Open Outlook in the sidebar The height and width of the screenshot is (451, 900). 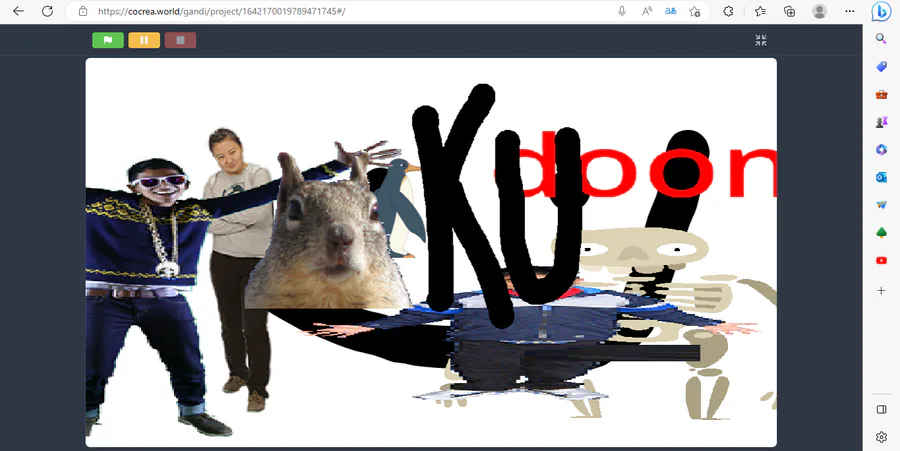[x=881, y=177]
